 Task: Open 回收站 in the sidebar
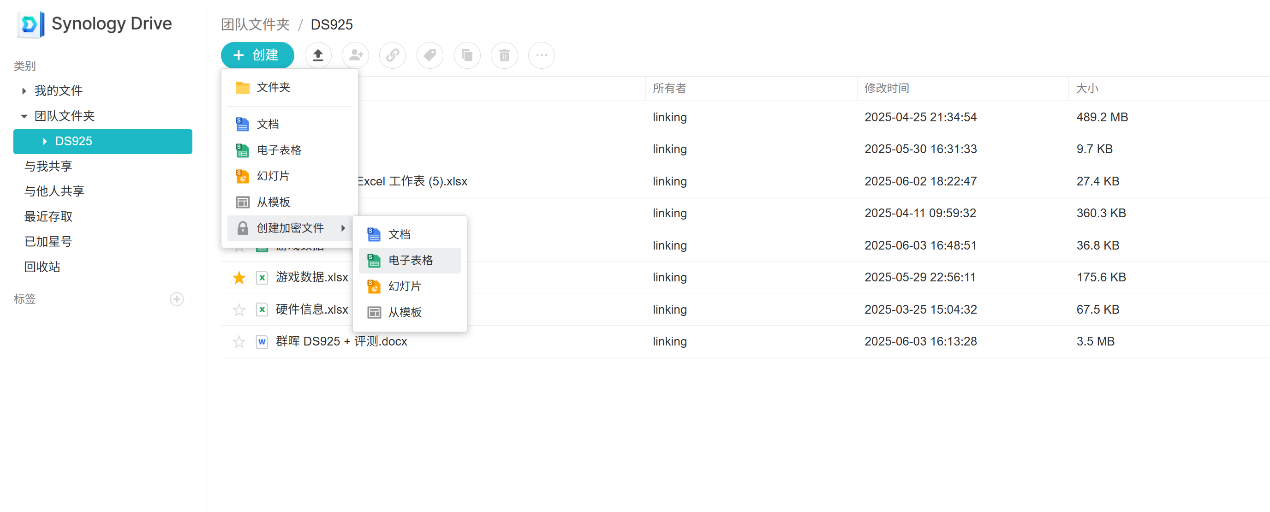coord(42,267)
